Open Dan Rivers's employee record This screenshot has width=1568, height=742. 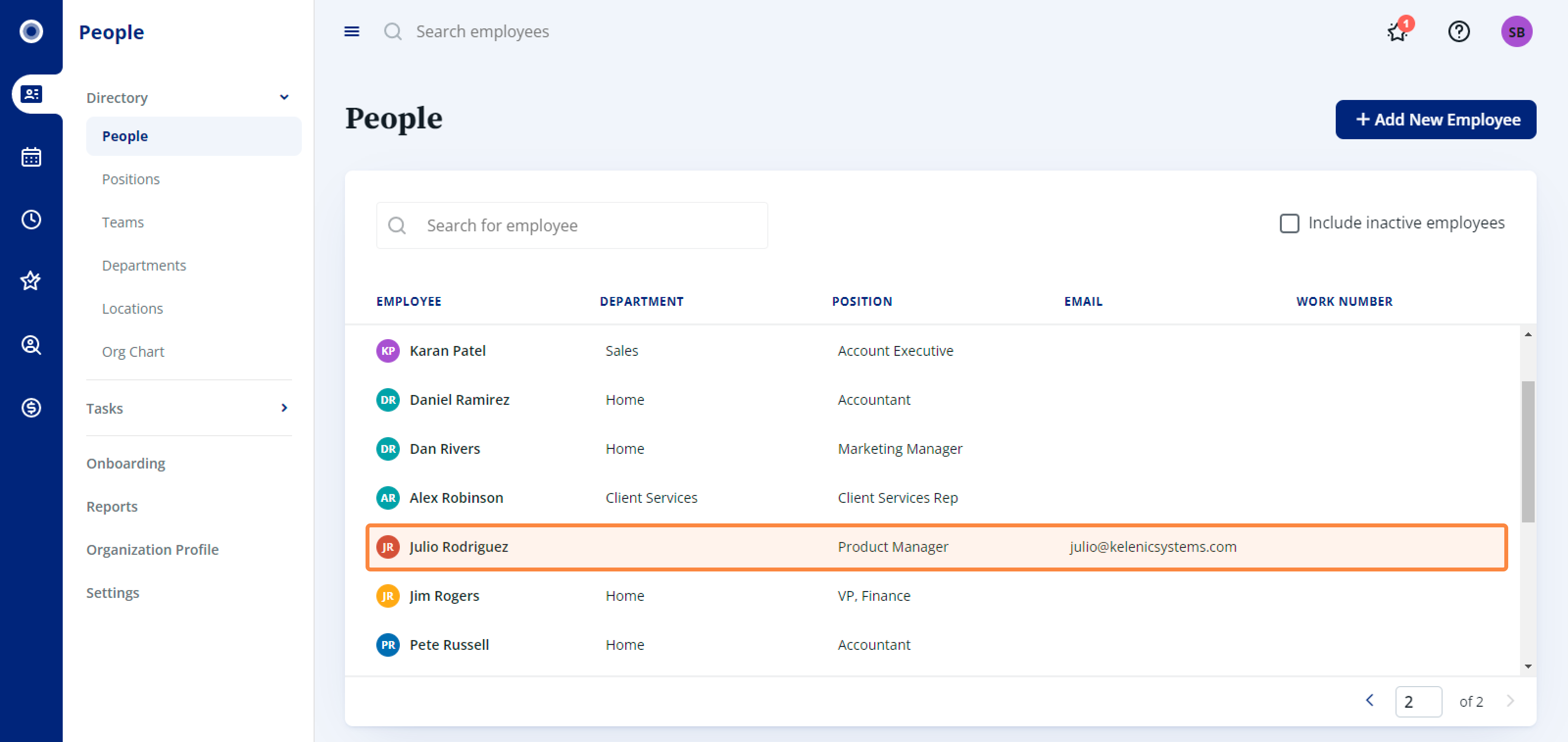tap(444, 448)
